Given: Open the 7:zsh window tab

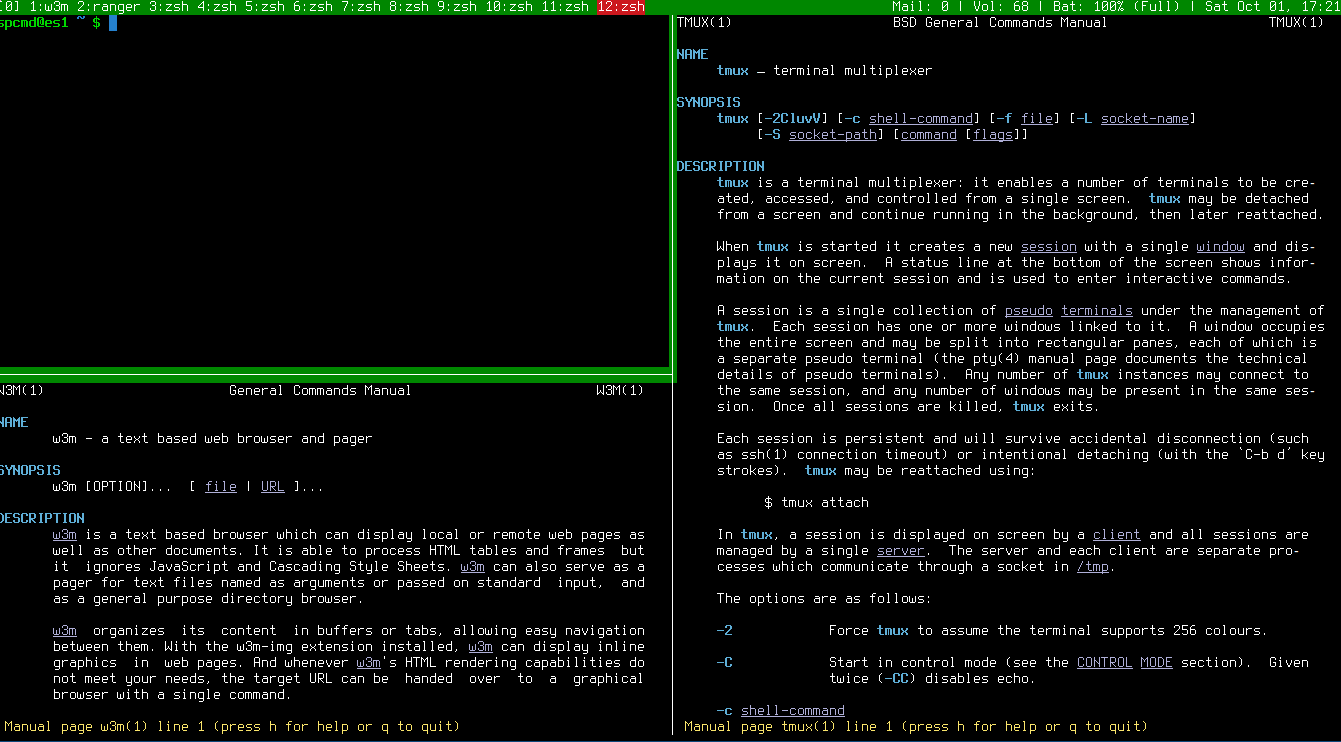Looking at the screenshot, I should 361,7.
